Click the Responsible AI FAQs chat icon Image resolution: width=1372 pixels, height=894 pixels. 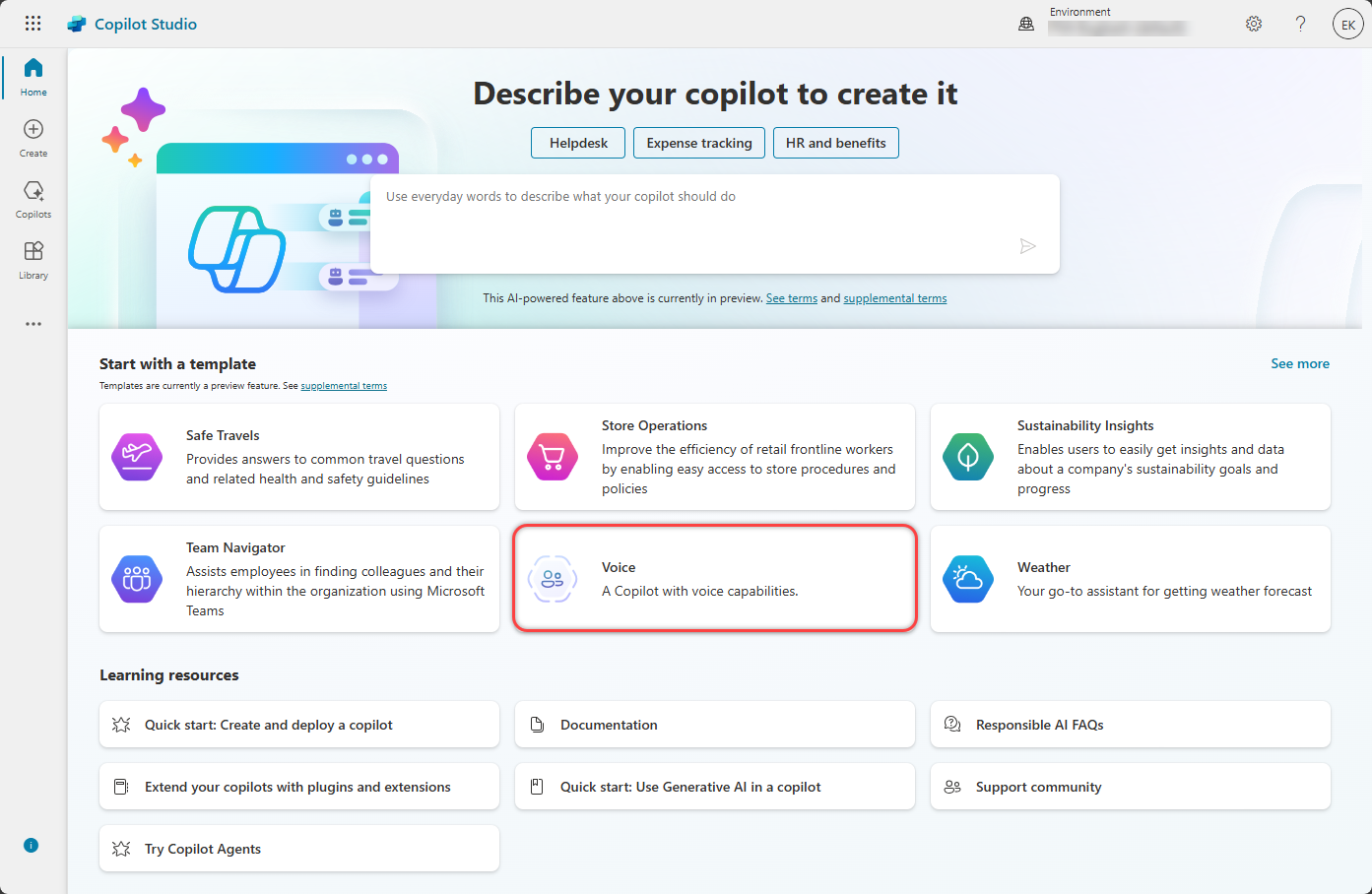coord(952,725)
